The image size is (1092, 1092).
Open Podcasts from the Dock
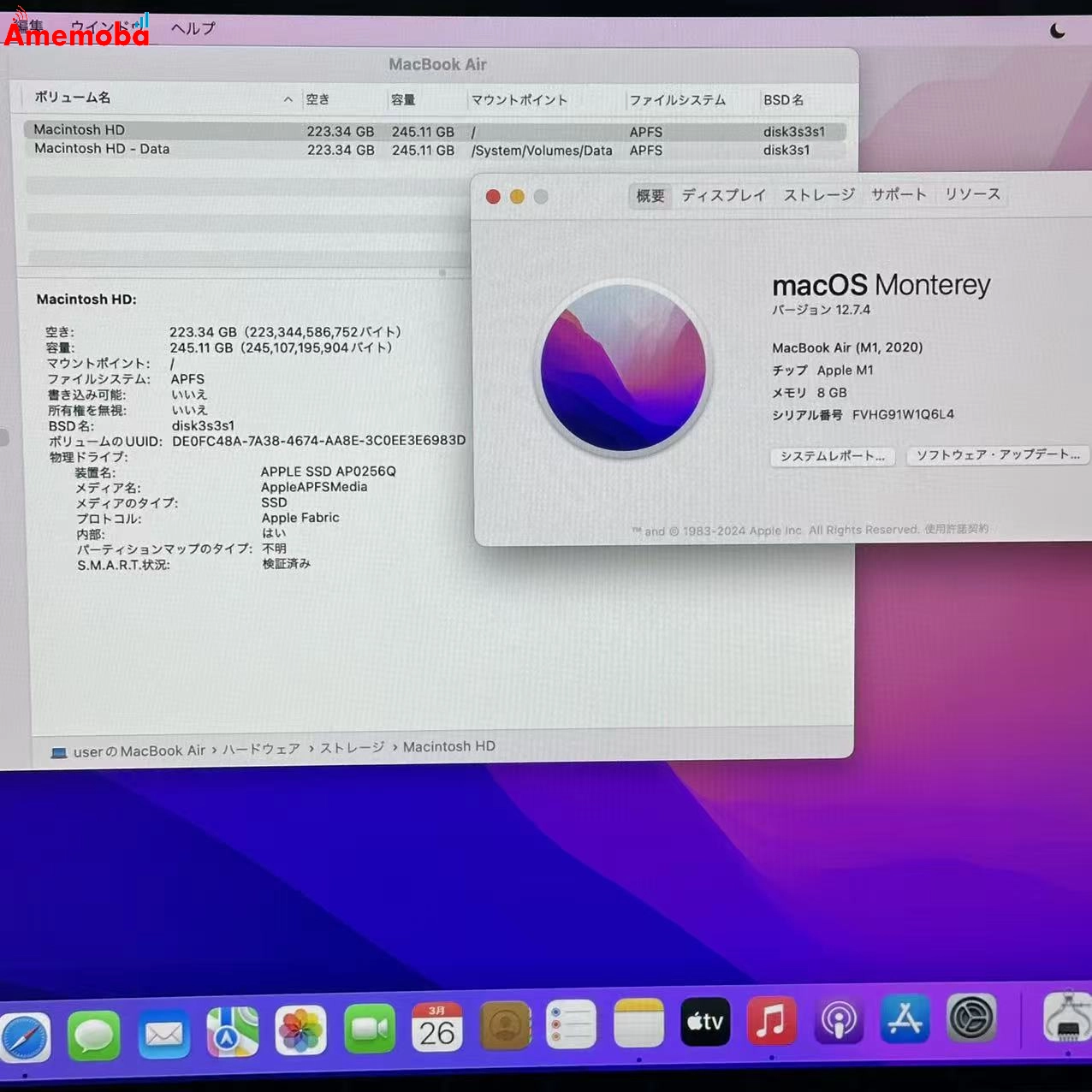pyautogui.click(x=838, y=1021)
